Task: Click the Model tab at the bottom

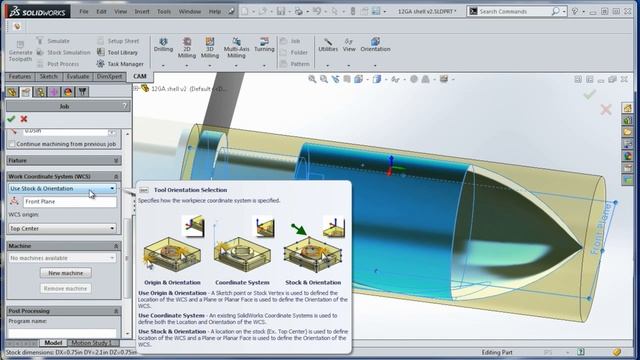Action: (53, 343)
